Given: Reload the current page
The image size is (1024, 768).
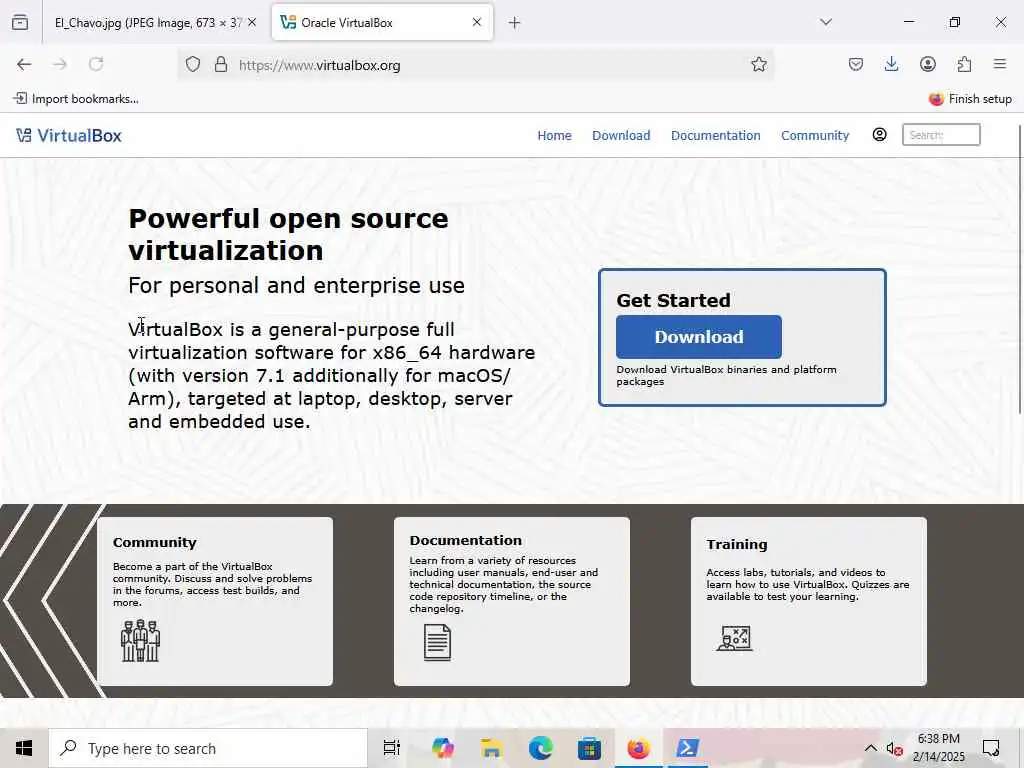Looking at the screenshot, I should click(96, 64).
